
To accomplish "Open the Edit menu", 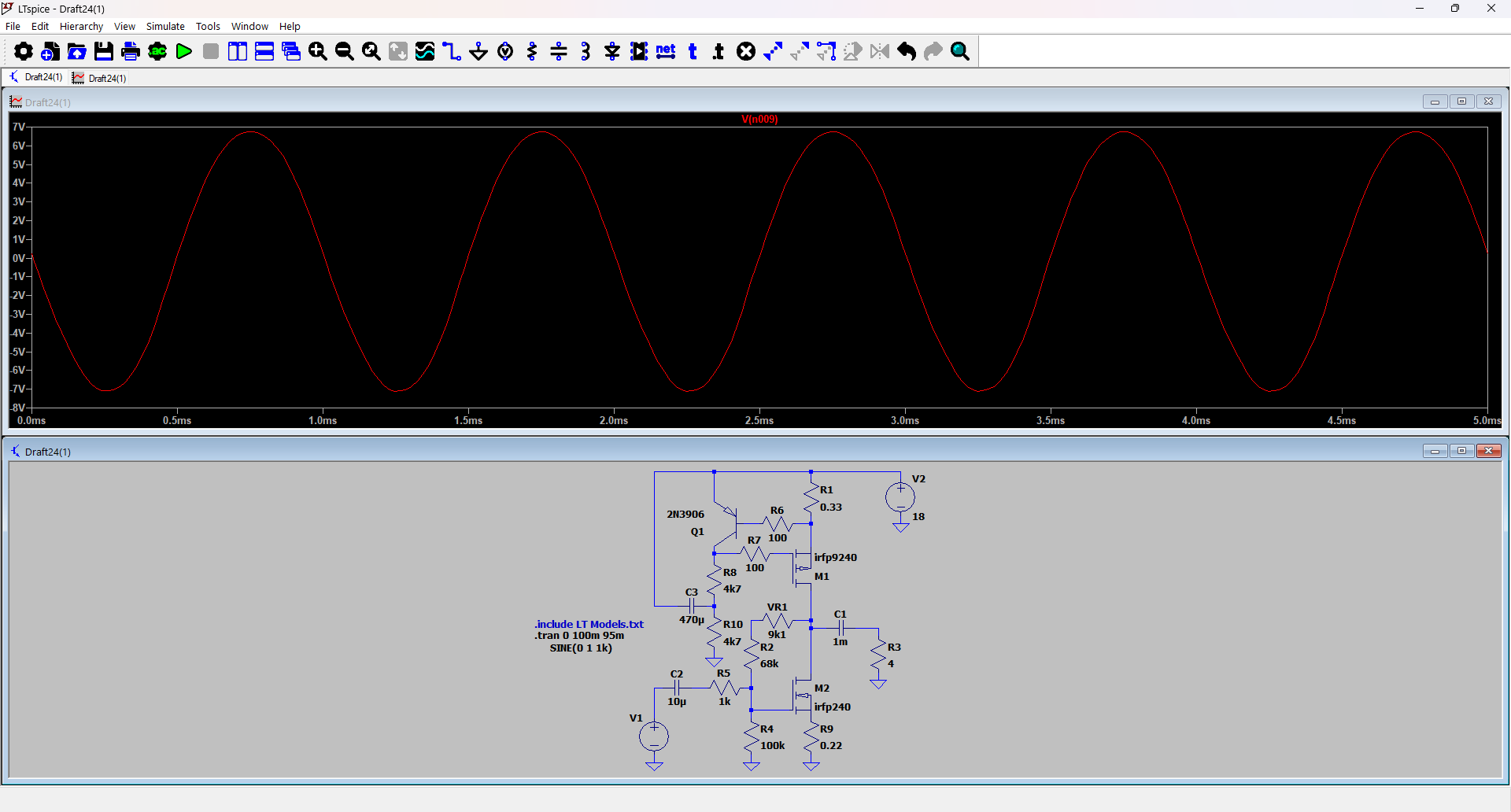I will click(x=39, y=26).
